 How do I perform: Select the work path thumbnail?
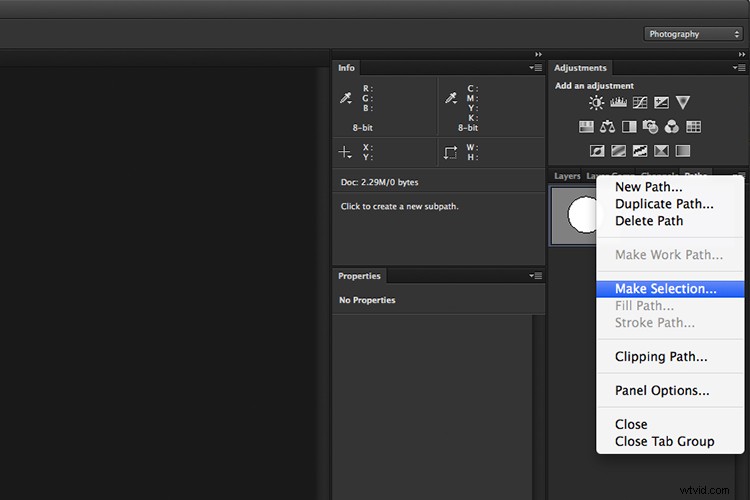pos(574,215)
